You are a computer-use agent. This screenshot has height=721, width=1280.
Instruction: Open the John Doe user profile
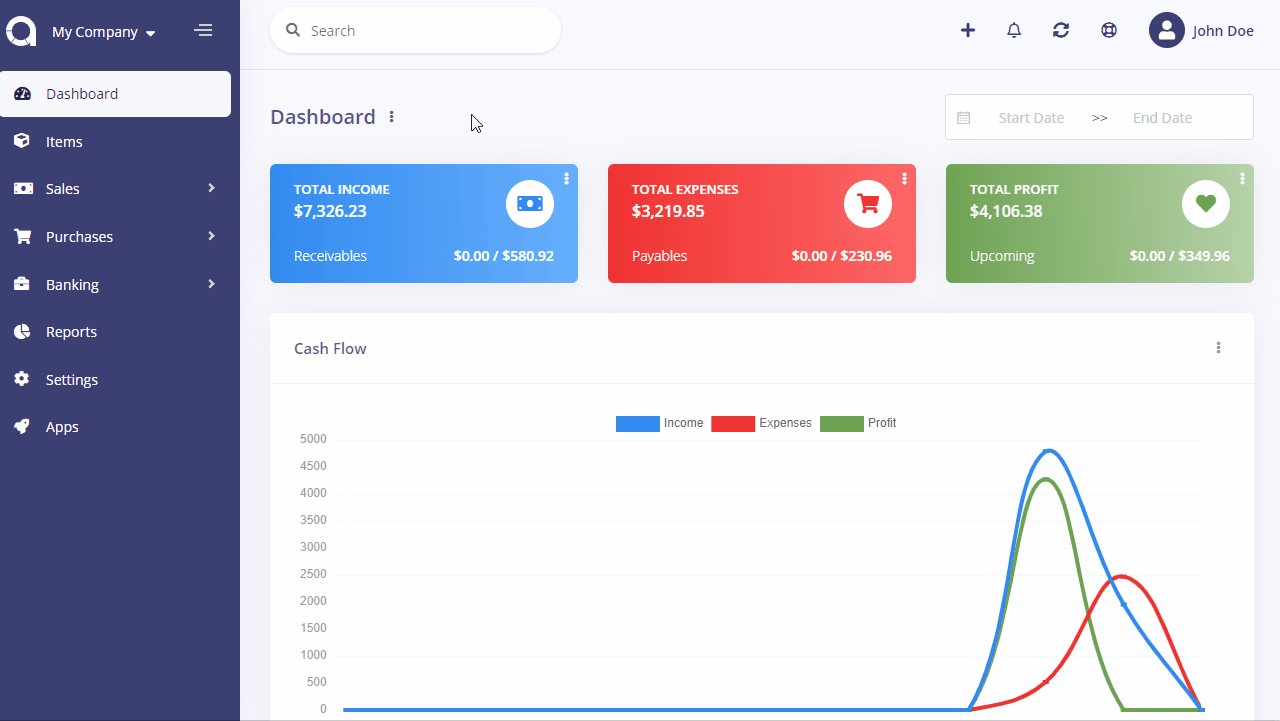(1201, 31)
